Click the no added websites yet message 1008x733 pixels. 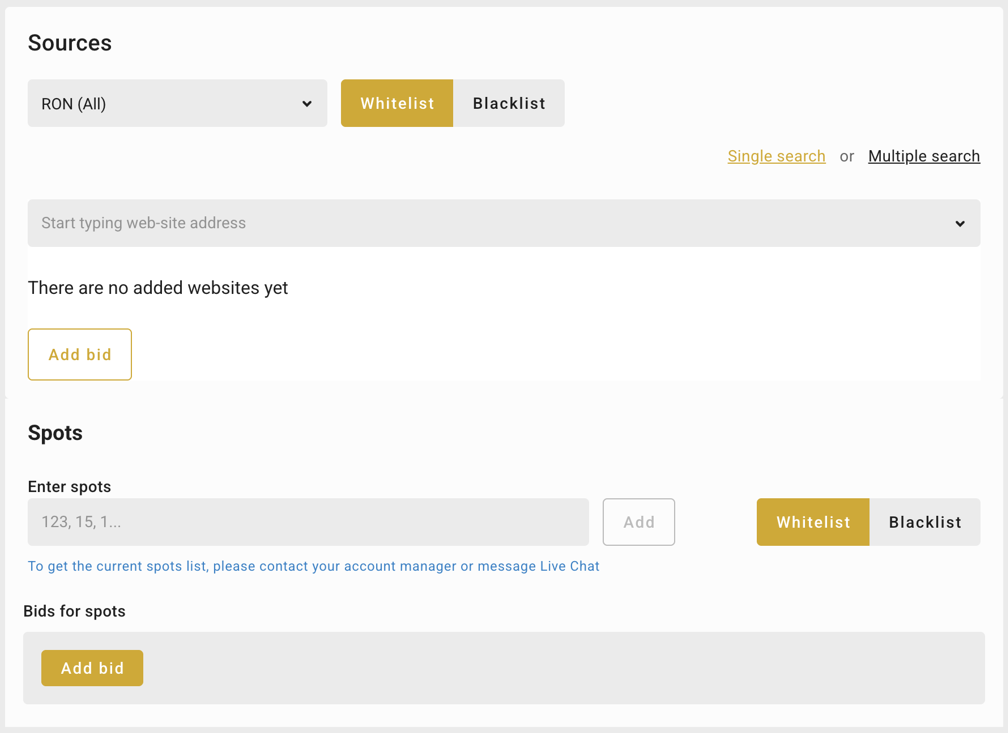[x=158, y=288]
